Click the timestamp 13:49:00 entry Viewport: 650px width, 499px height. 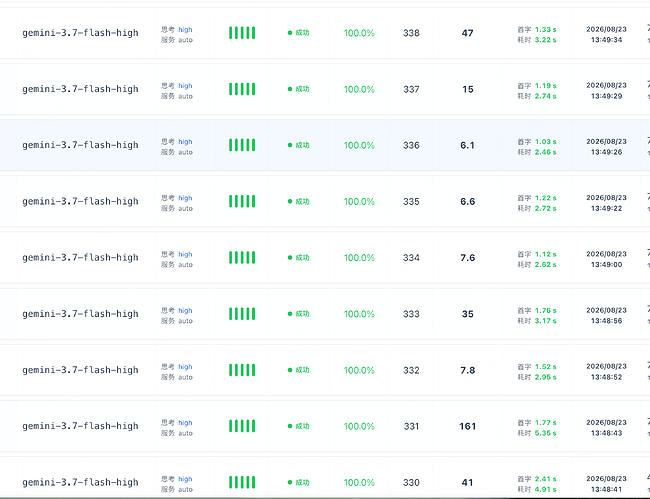pos(606,264)
